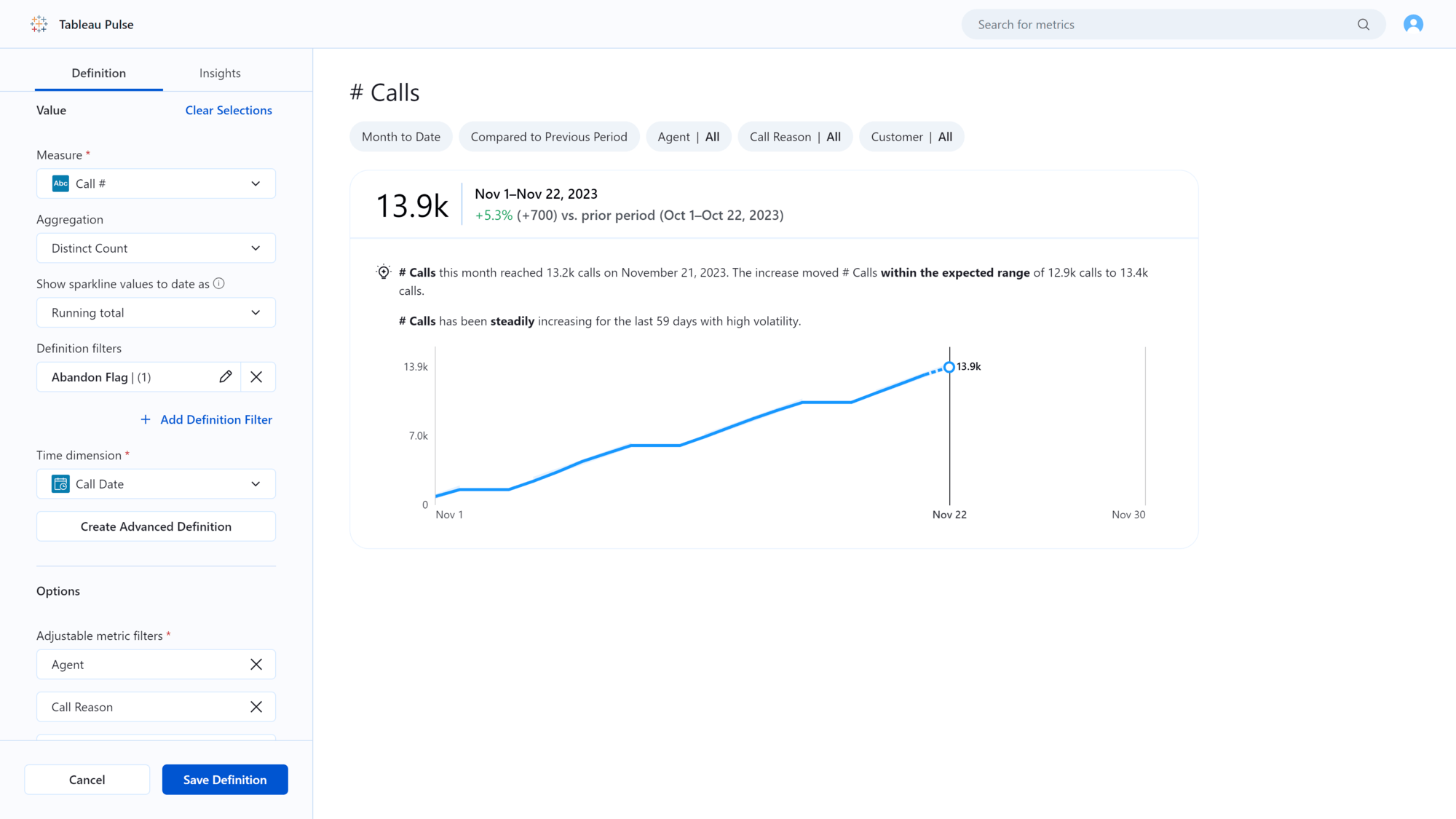1456x819 pixels.
Task: Select the Definition tab
Action: click(99, 73)
